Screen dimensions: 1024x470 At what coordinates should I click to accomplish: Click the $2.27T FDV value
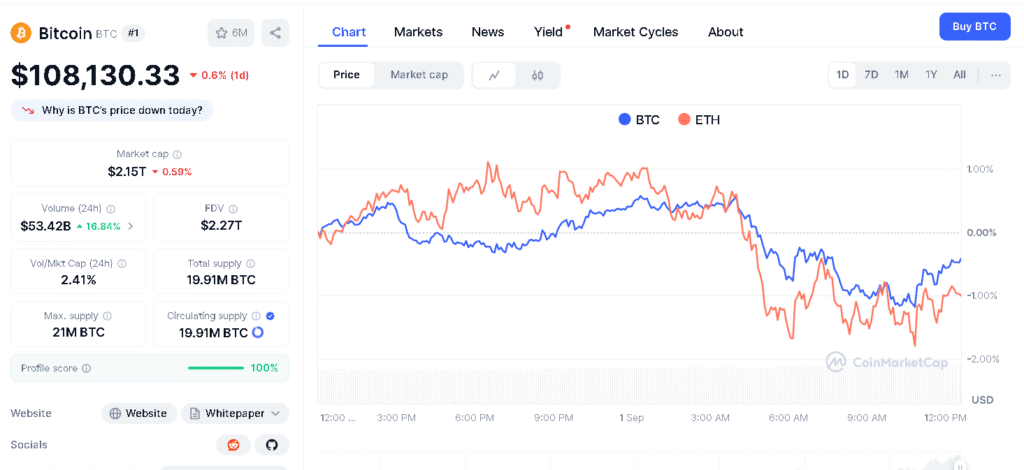coord(221,226)
